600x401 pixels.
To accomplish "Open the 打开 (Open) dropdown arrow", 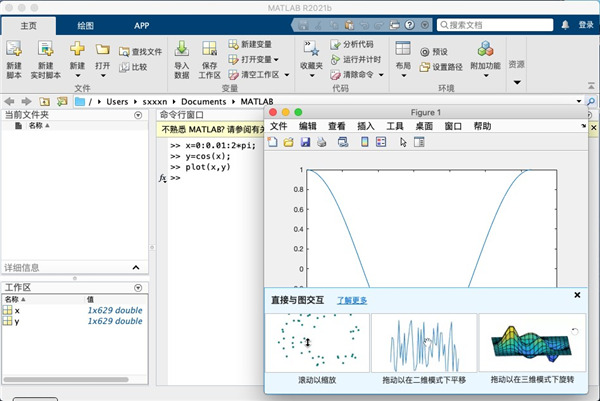I will (x=103, y=75).
